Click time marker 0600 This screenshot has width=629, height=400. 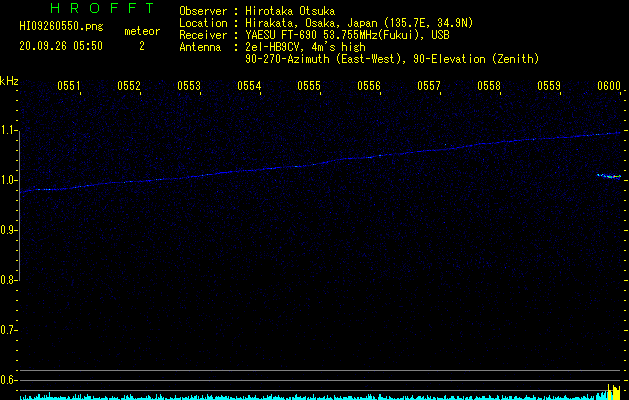[x=609, y=86]
